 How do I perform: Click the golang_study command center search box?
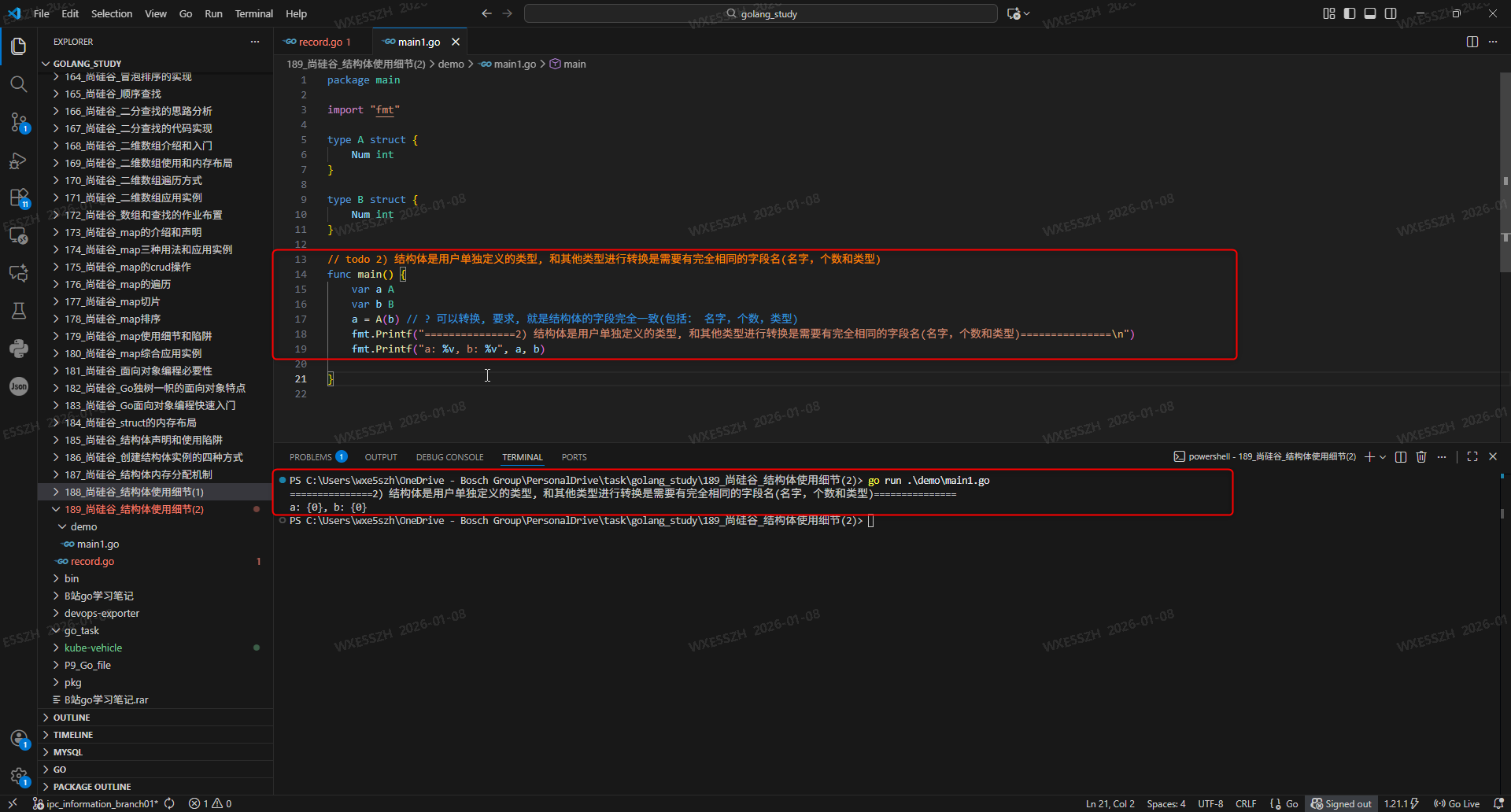coord(760,13)
